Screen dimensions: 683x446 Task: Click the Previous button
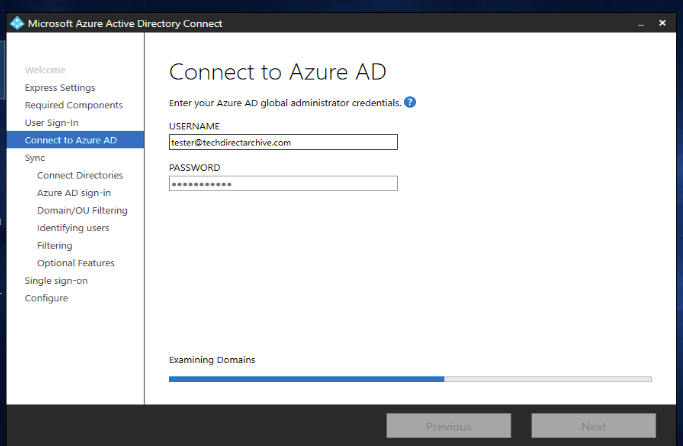[449, 426]
